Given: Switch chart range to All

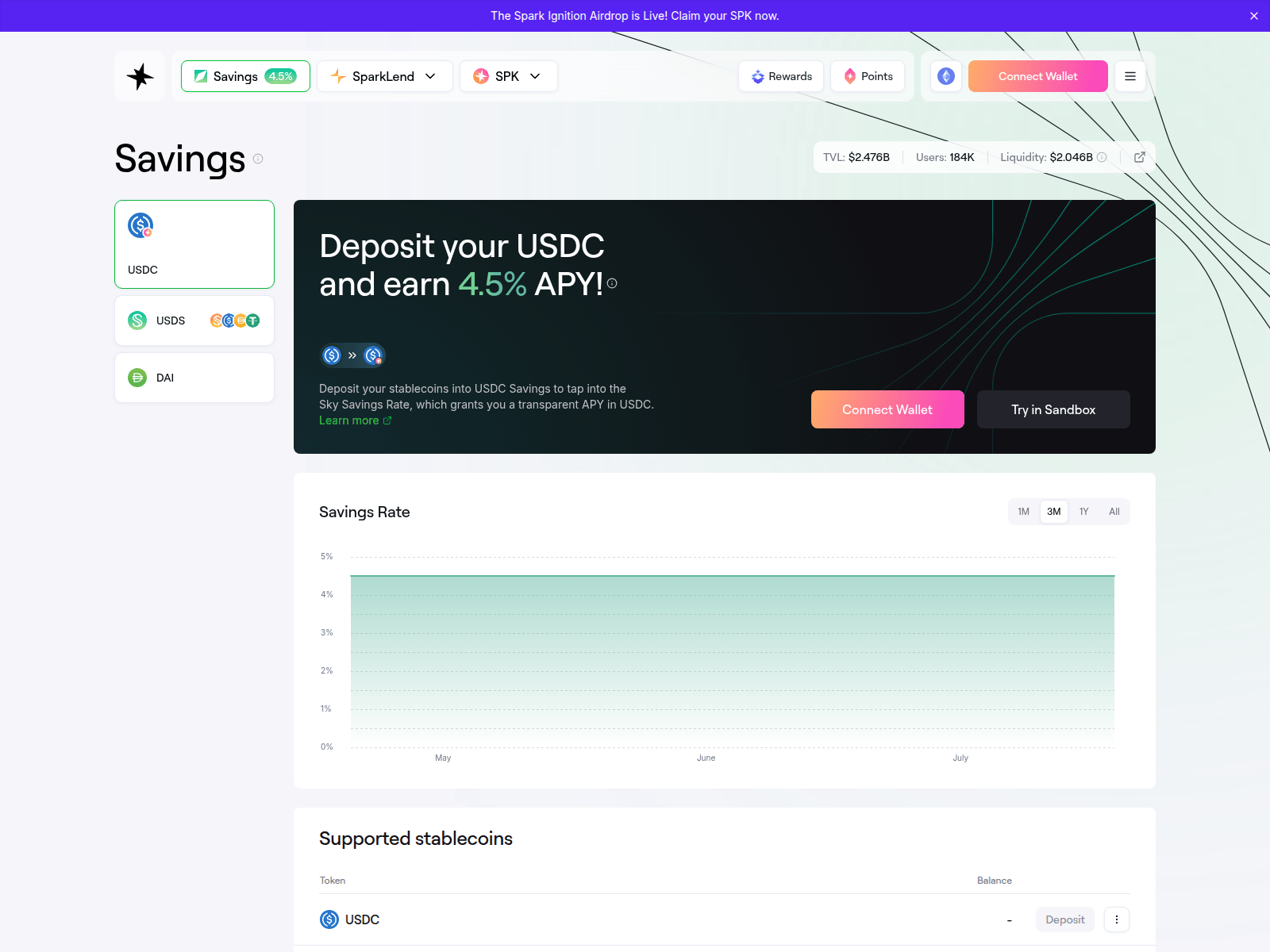Looking at the screenshot, I should point(1114,512).
